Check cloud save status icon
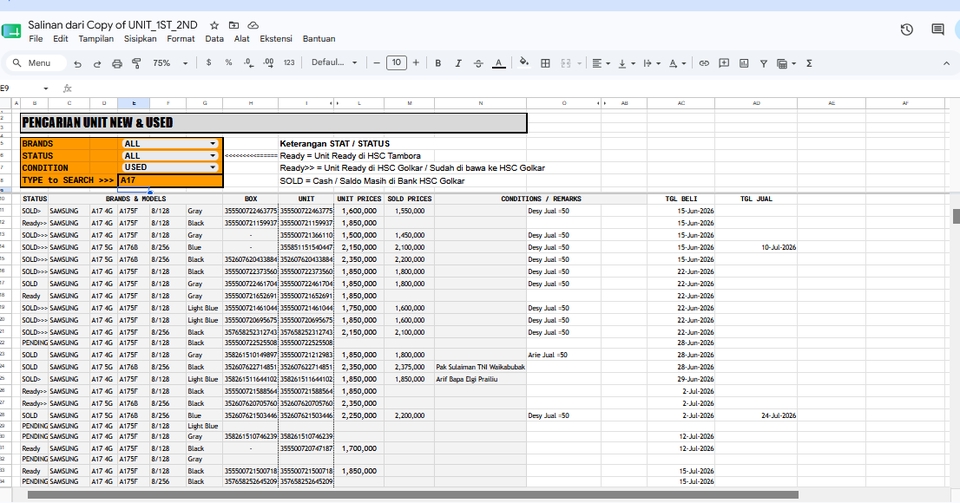This screenshot has height=503, width=960. [x=253, y=25]
